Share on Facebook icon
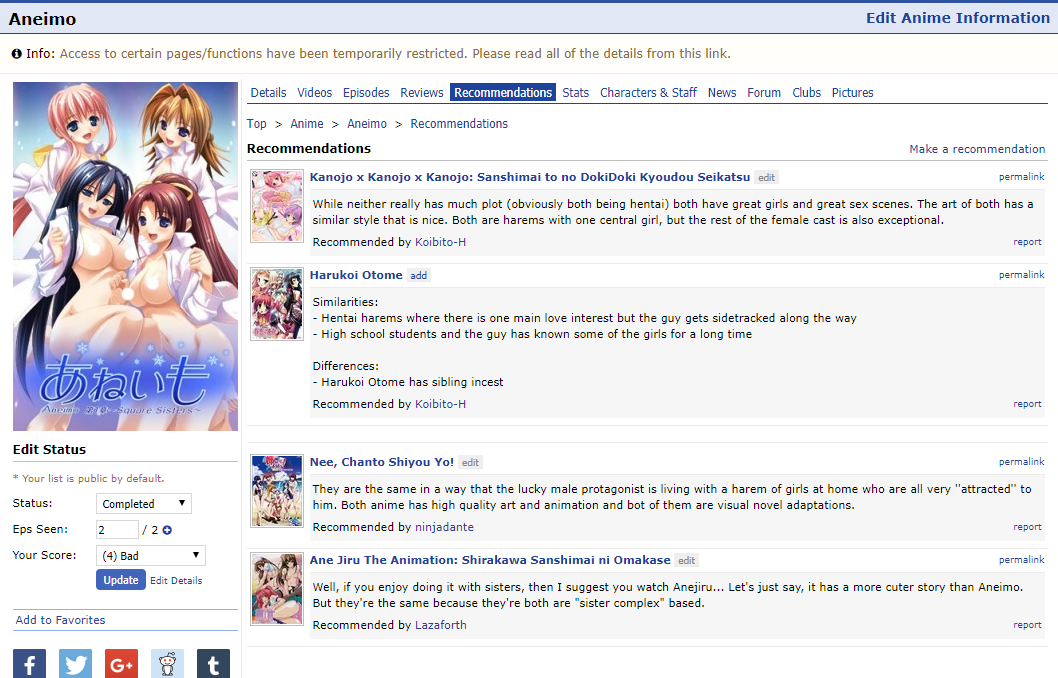 [30, 664]
